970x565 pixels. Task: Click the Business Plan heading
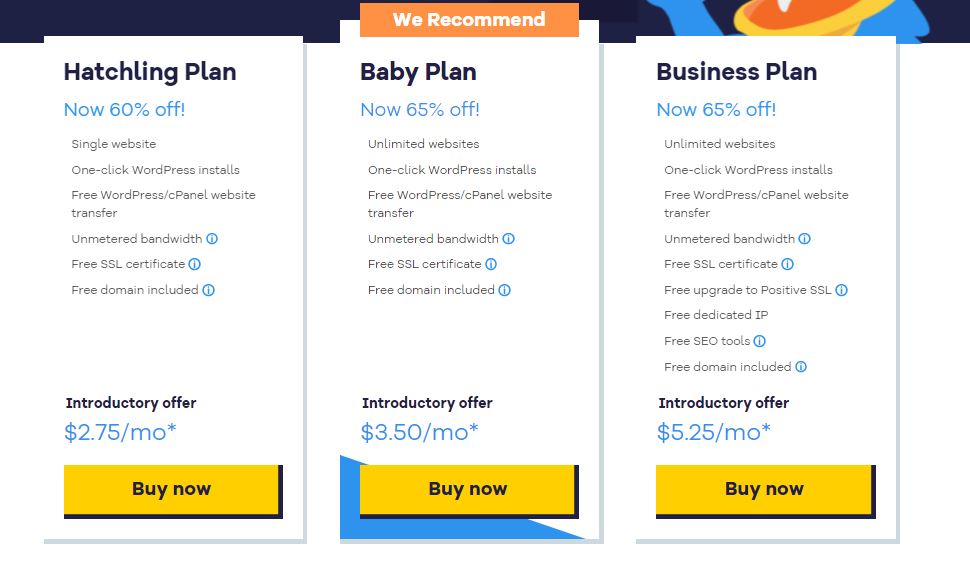pyautogui.click(x=736, y=72)
